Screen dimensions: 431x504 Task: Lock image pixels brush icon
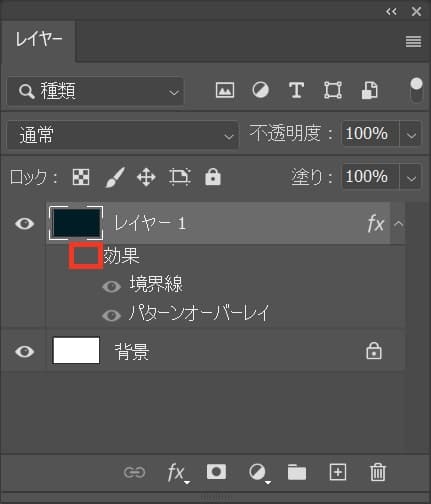tap(115, 177)
